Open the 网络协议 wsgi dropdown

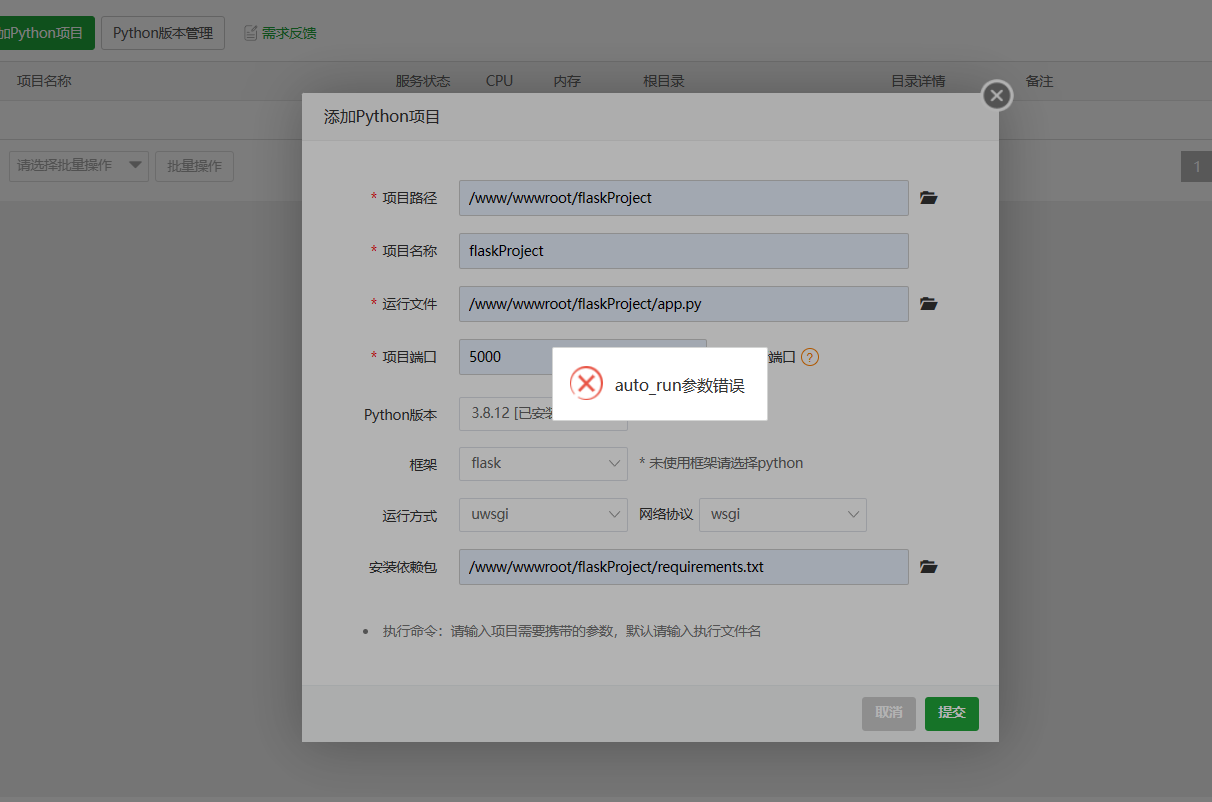coord(782,515)
